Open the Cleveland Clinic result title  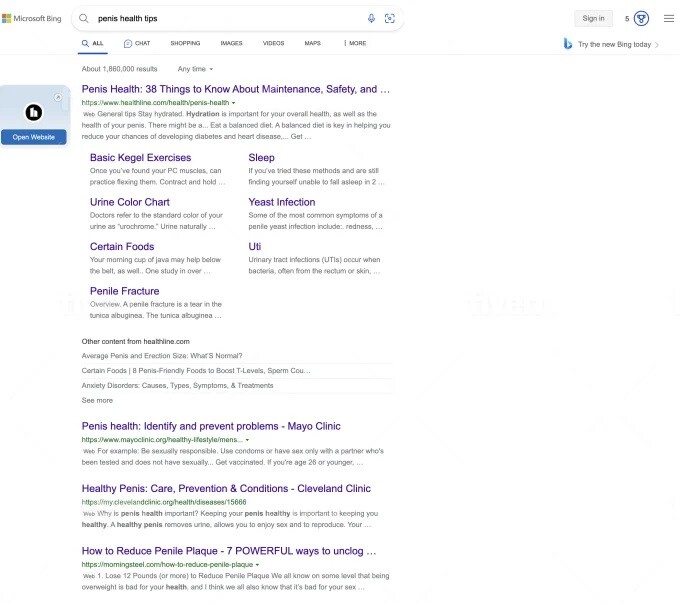click(x=226, y=489)
